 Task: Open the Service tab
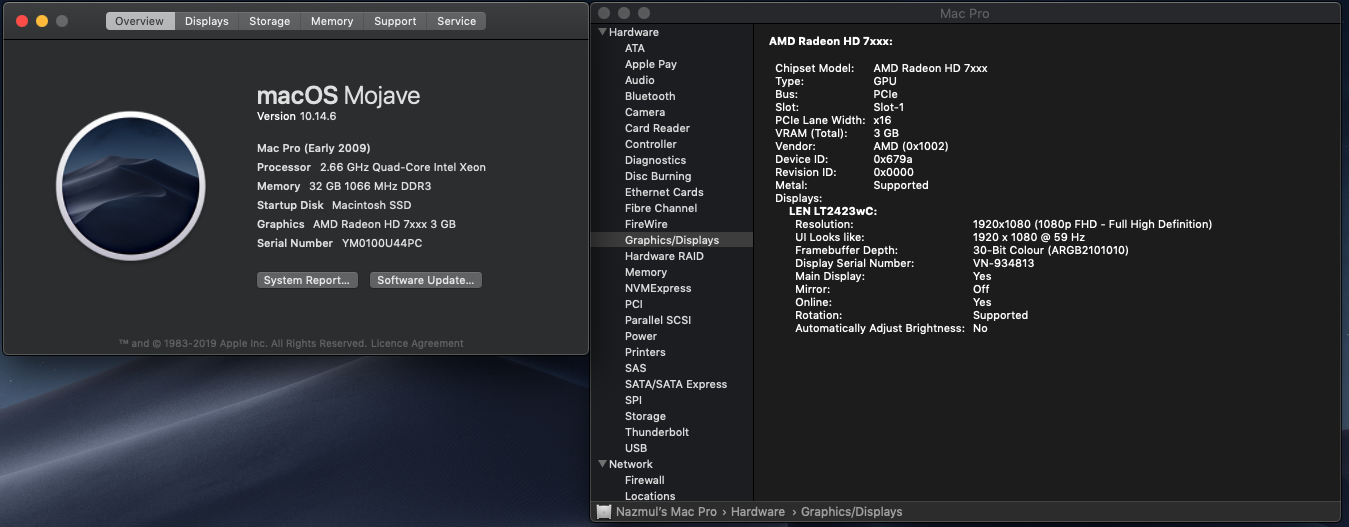tap(457, 21)
